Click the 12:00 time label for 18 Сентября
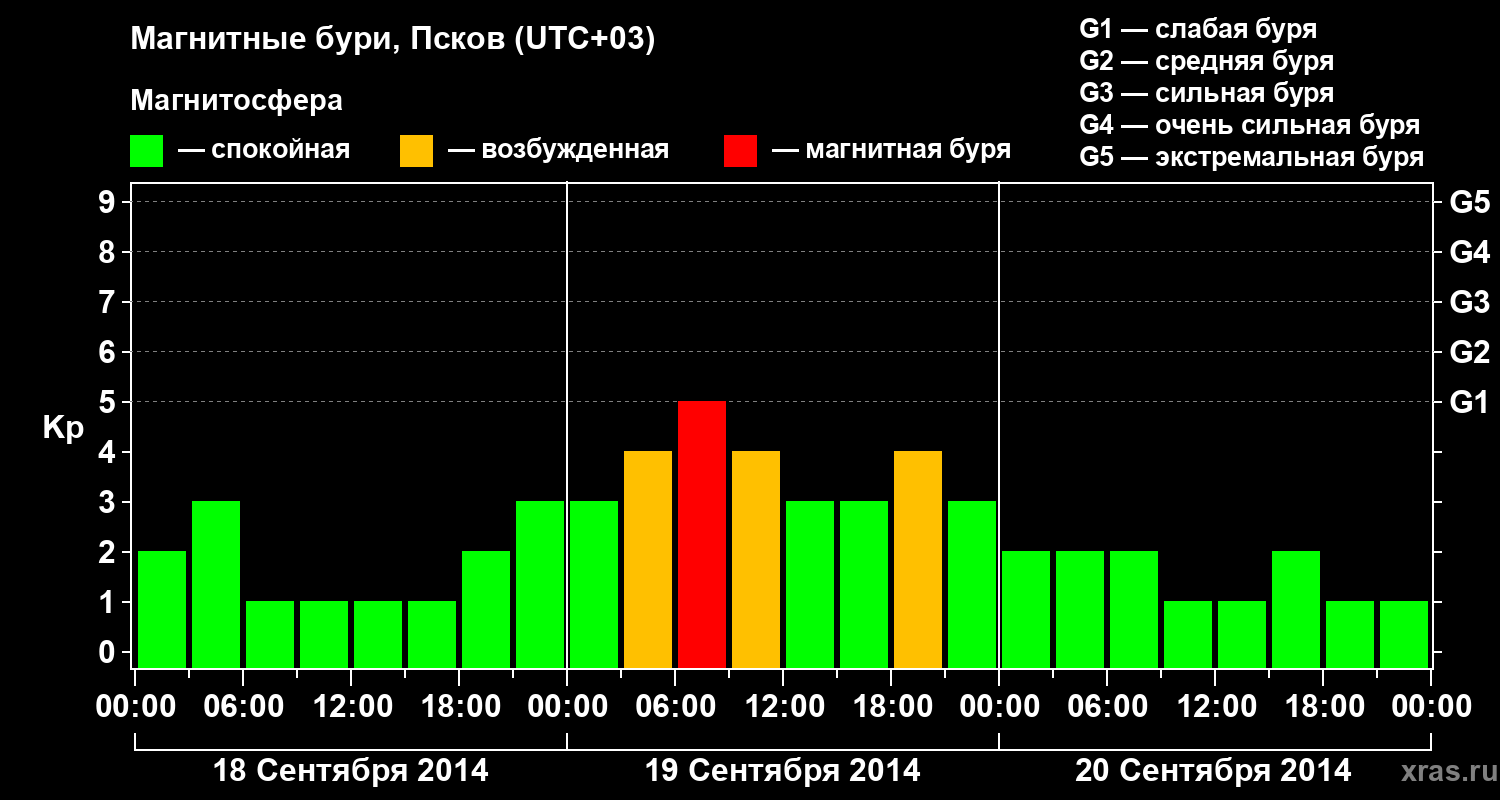 (x=351, y=707)
